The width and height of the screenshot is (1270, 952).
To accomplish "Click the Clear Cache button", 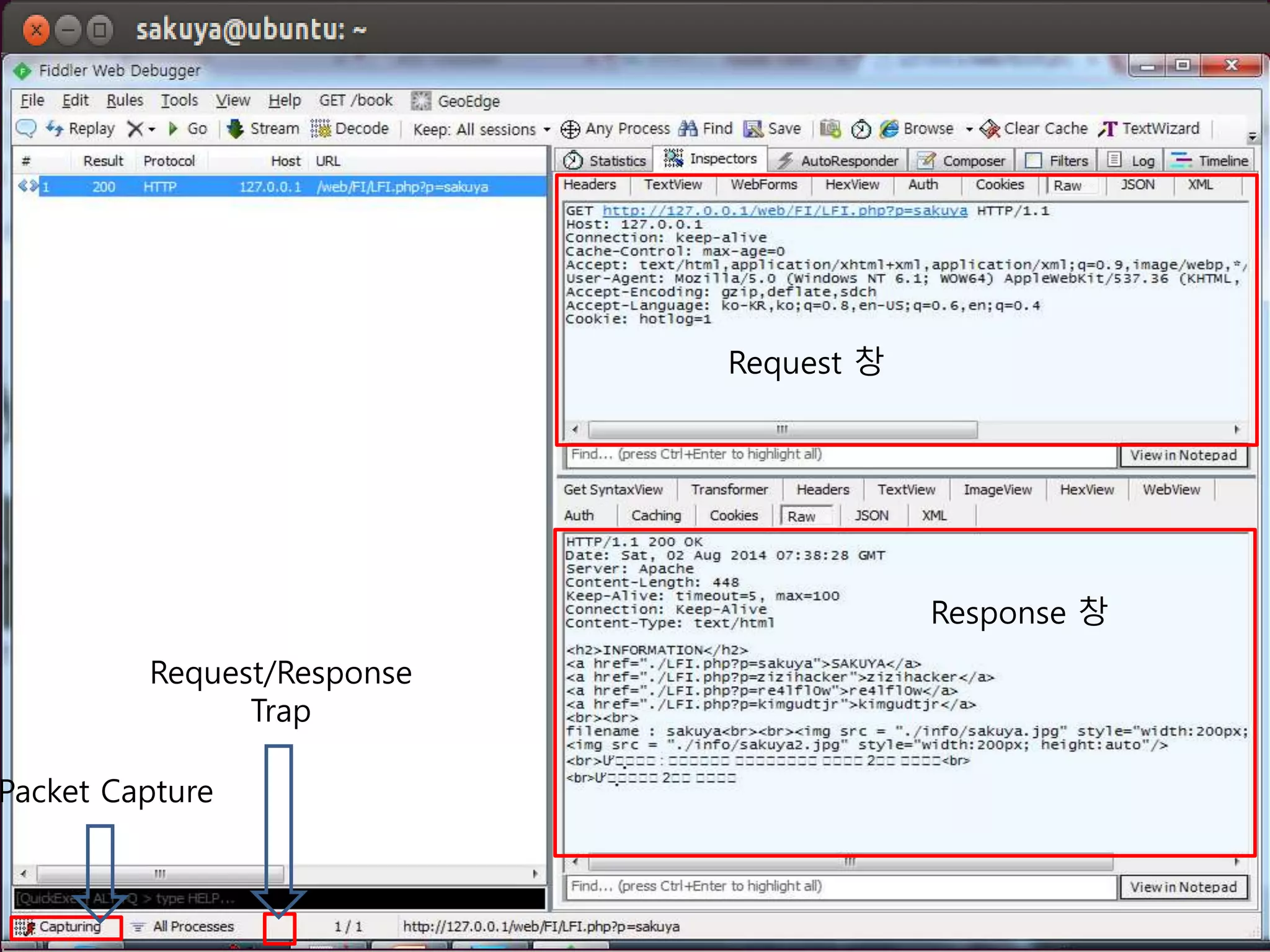I will coord(1034,128).
